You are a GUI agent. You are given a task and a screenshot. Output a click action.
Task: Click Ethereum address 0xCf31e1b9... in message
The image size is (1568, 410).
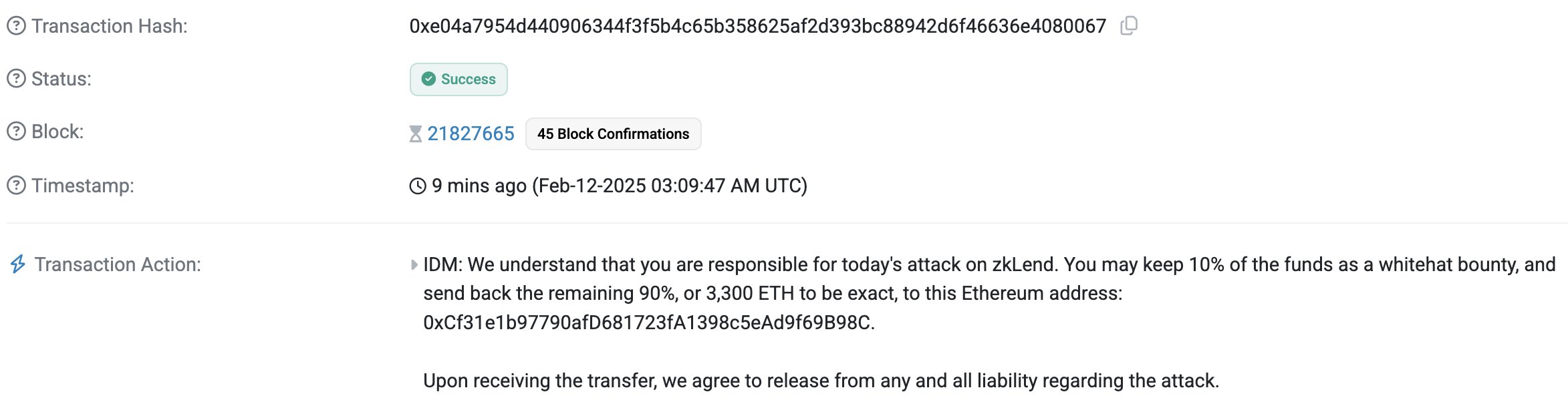pyautogui.click(x=648, y=323)
